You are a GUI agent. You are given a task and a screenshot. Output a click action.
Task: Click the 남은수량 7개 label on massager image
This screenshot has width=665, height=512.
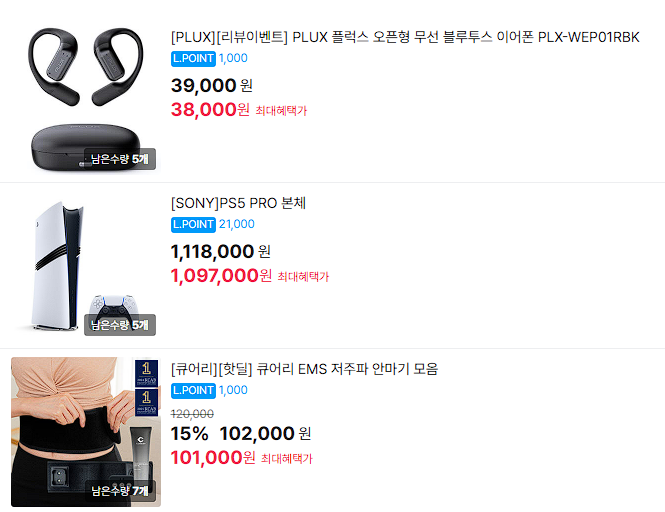[x=120, y=491]
